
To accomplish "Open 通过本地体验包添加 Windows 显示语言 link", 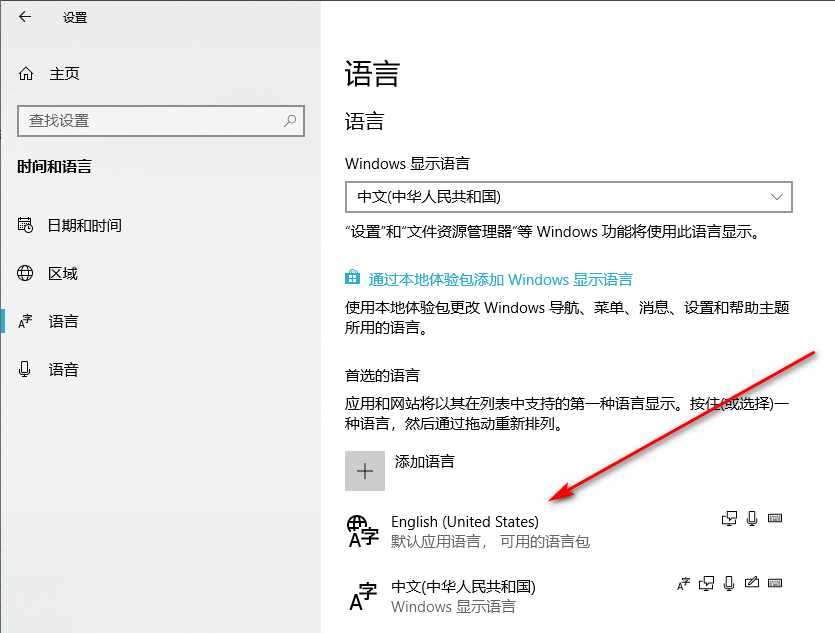I will (500, 279).
